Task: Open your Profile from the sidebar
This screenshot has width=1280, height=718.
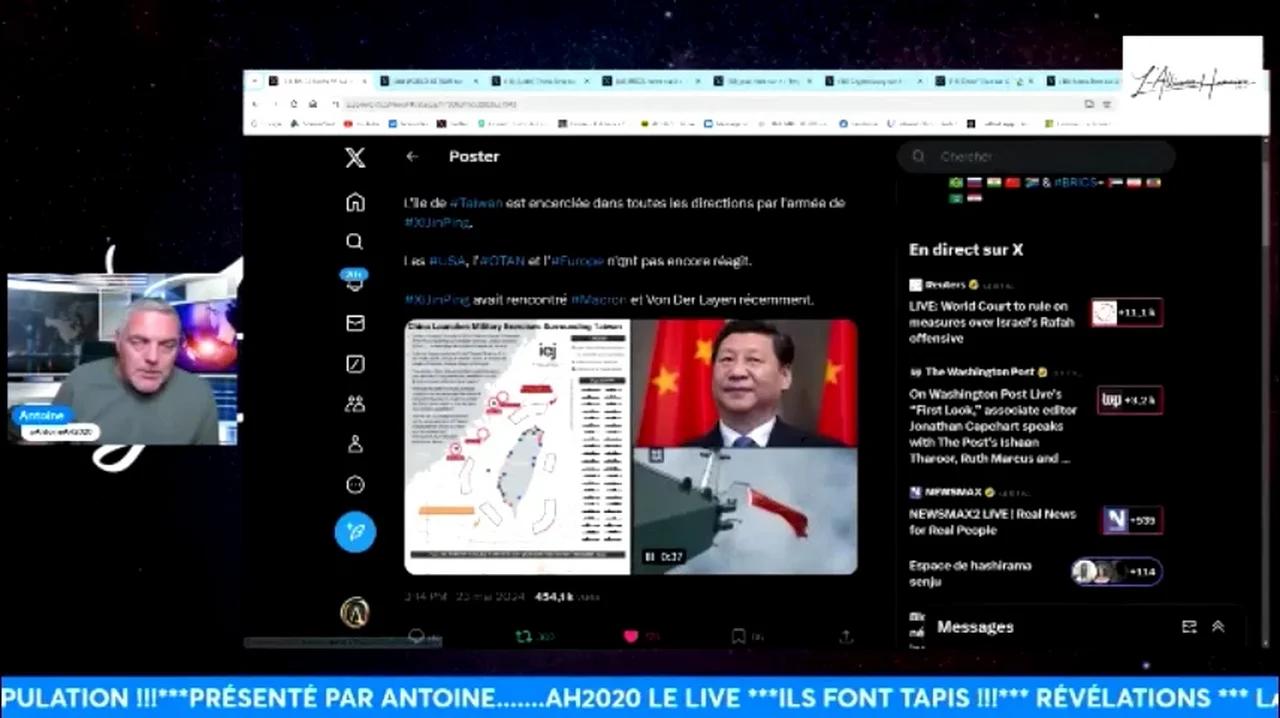Action: tap(355, 444)
